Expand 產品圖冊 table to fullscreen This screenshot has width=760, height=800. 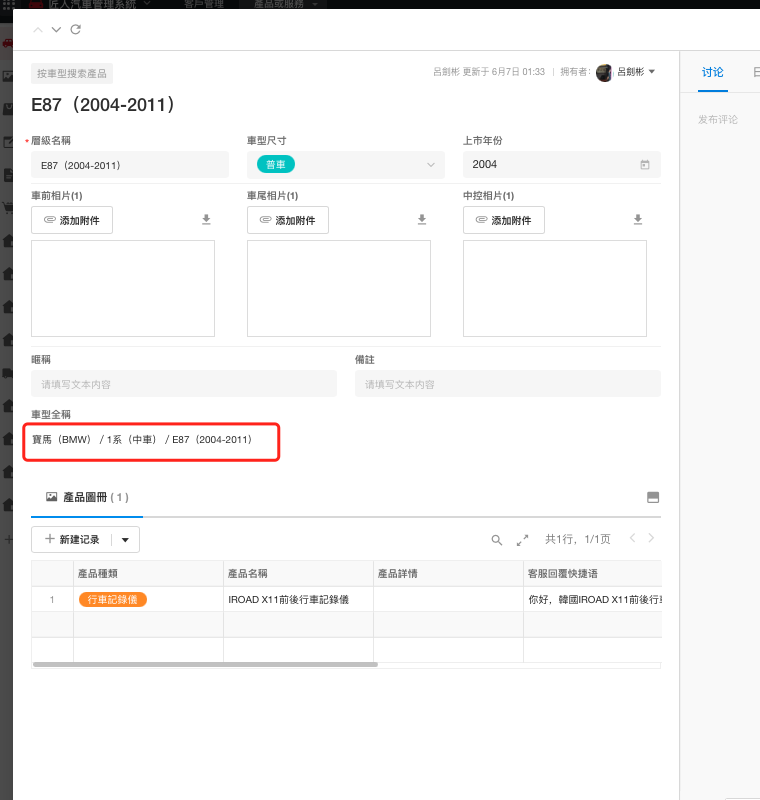pyautogui.click(x=522, y=540)
